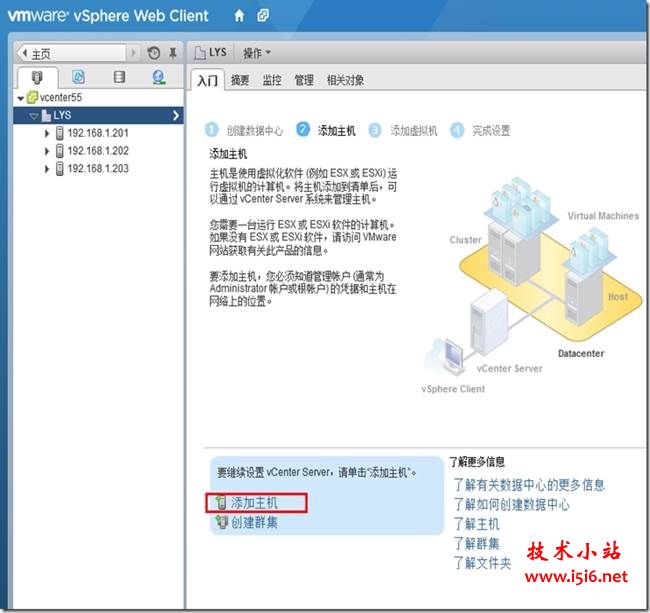Click the 创建群集 cluster icon

pos(221,522)
